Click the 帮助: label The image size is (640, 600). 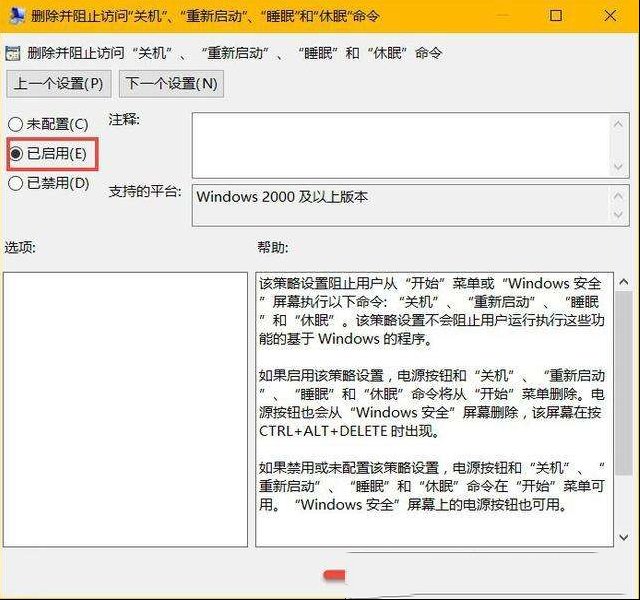(x=273, y=247)
